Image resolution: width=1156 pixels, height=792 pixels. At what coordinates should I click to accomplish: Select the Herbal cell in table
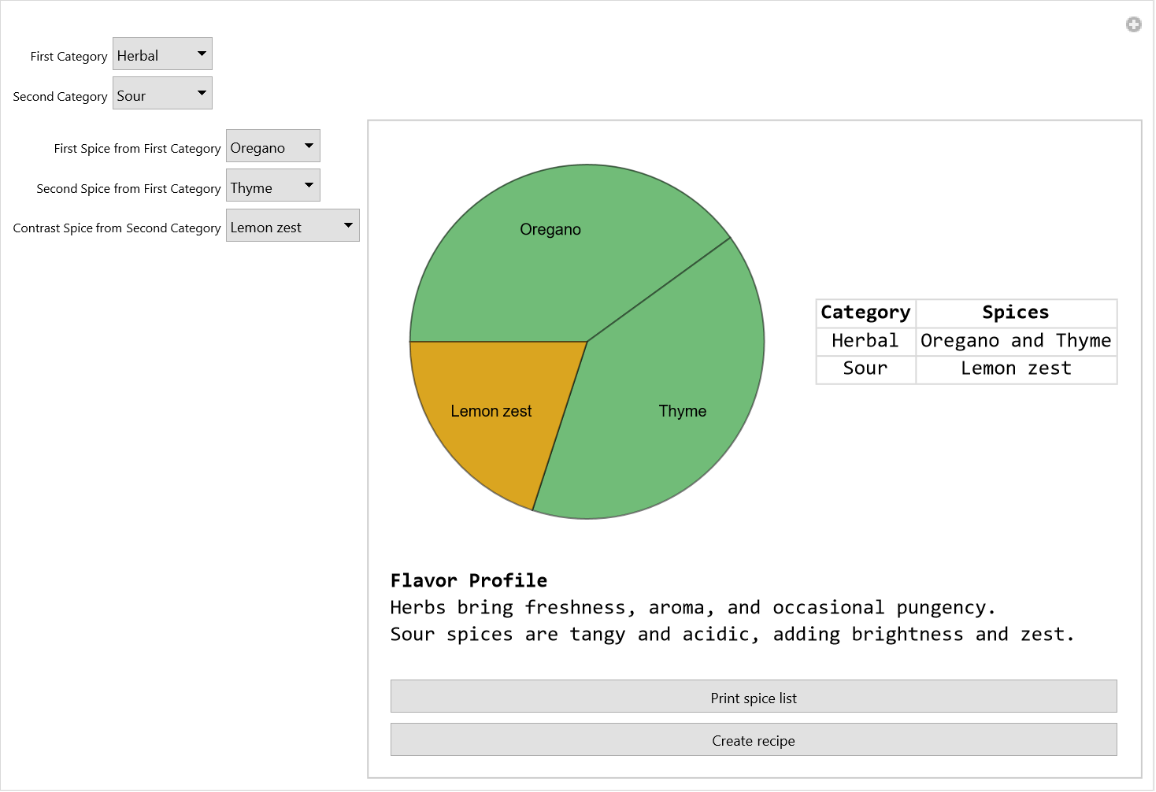pos(865,341)
